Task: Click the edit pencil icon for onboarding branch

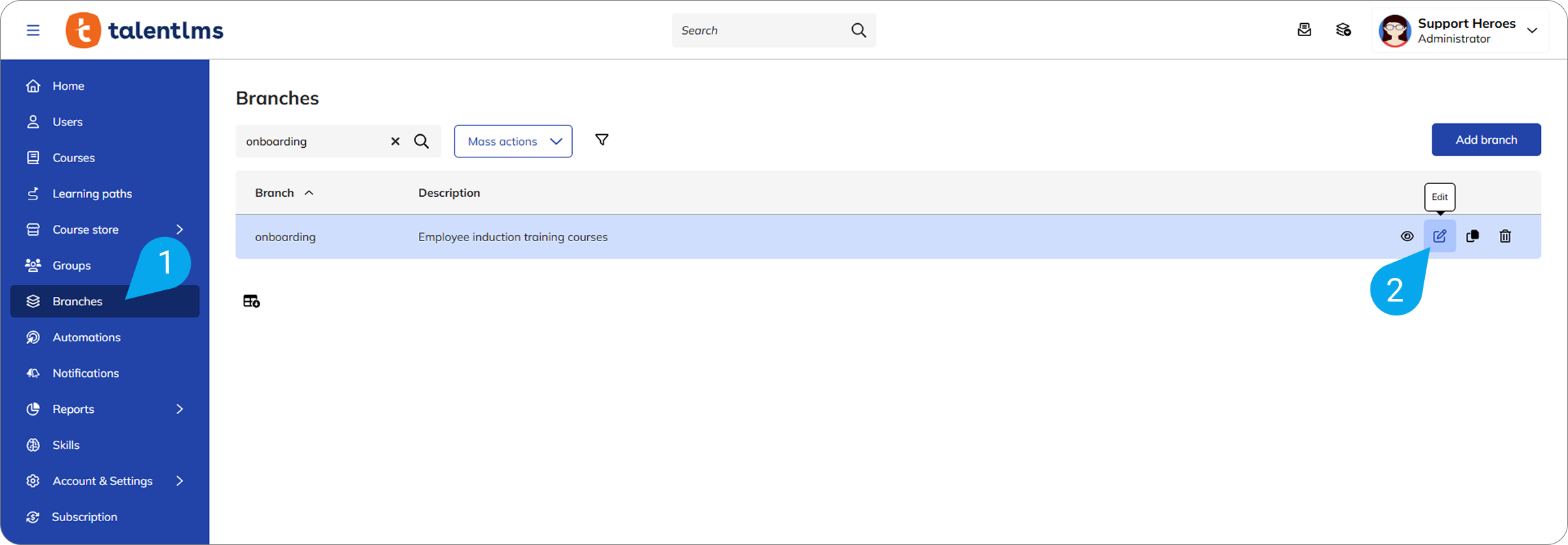Action: [1439, 236]
